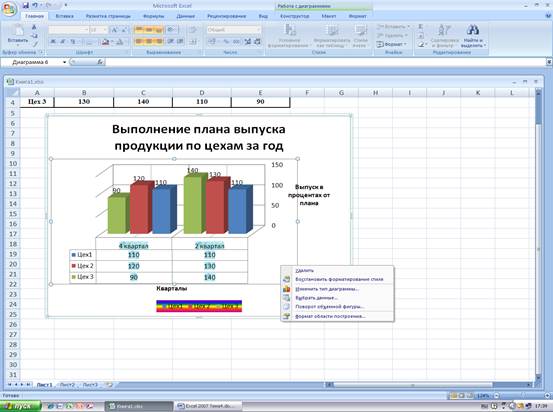This screenshot has height=412, width=553.
Task: Toggle italic formatting in font group
Action: (63, 42)
